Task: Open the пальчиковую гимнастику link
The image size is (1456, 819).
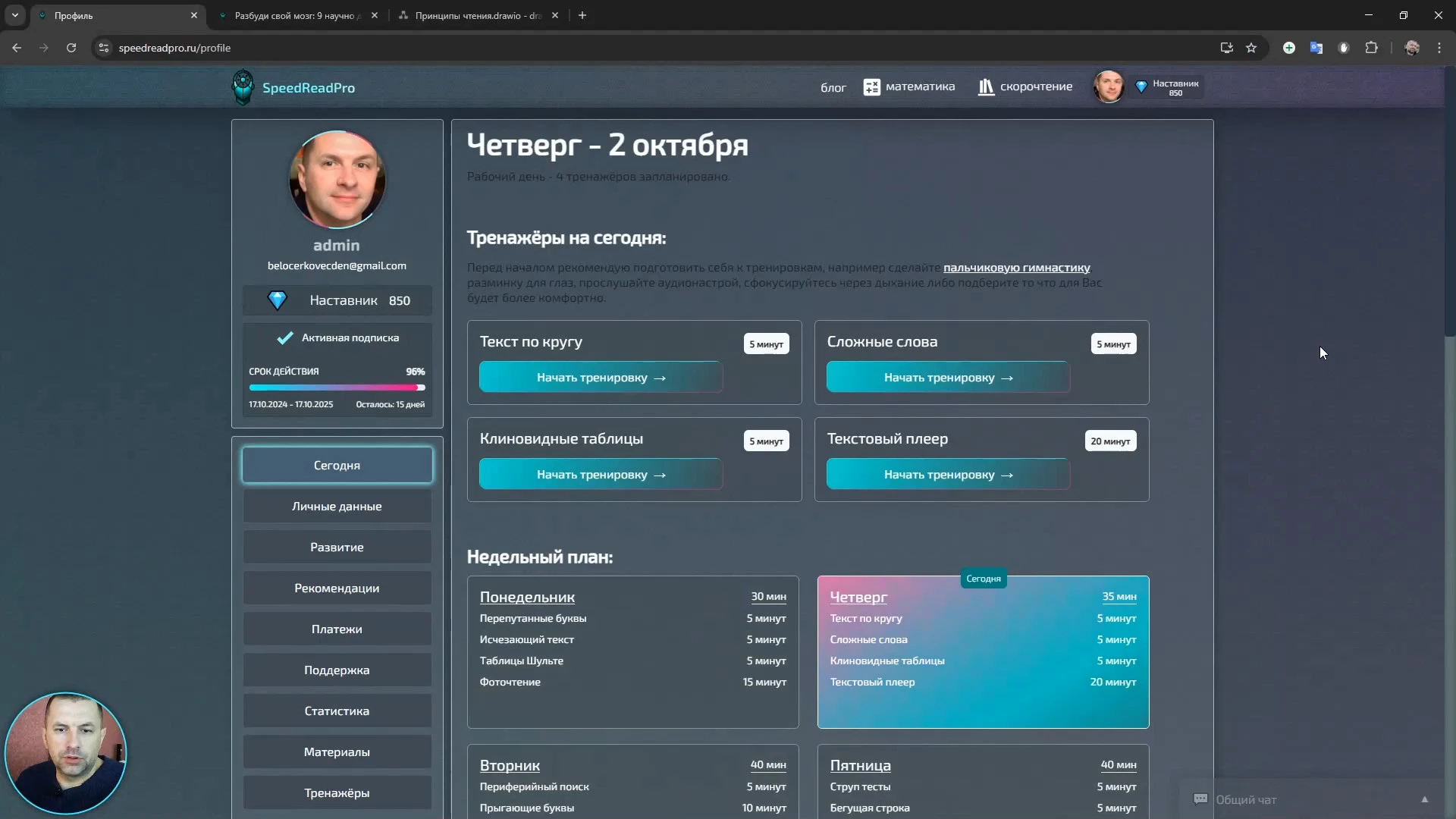Action: 1016,268
